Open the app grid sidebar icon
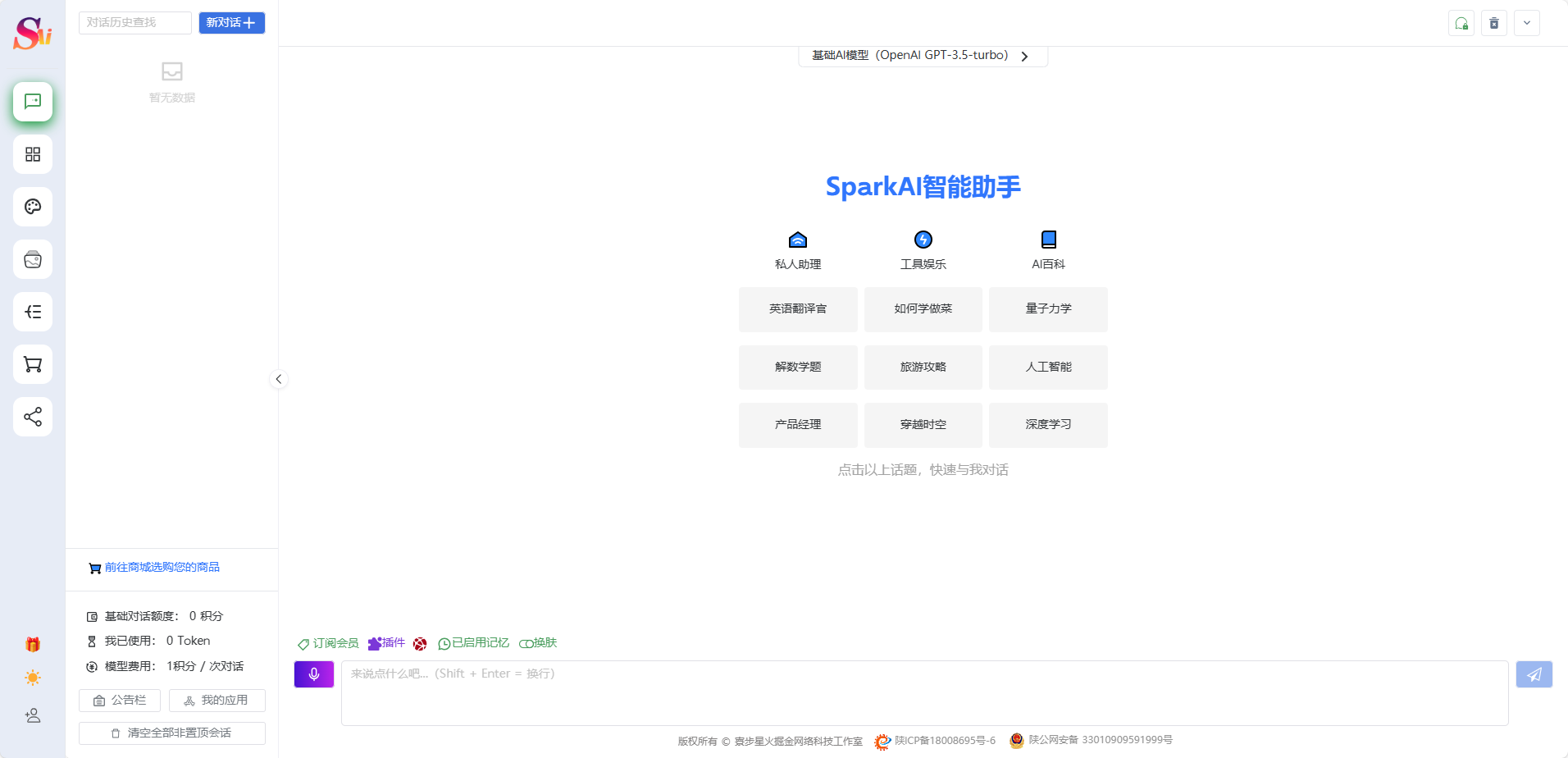This screenshot has height=758, width=1568. (33, 154)
